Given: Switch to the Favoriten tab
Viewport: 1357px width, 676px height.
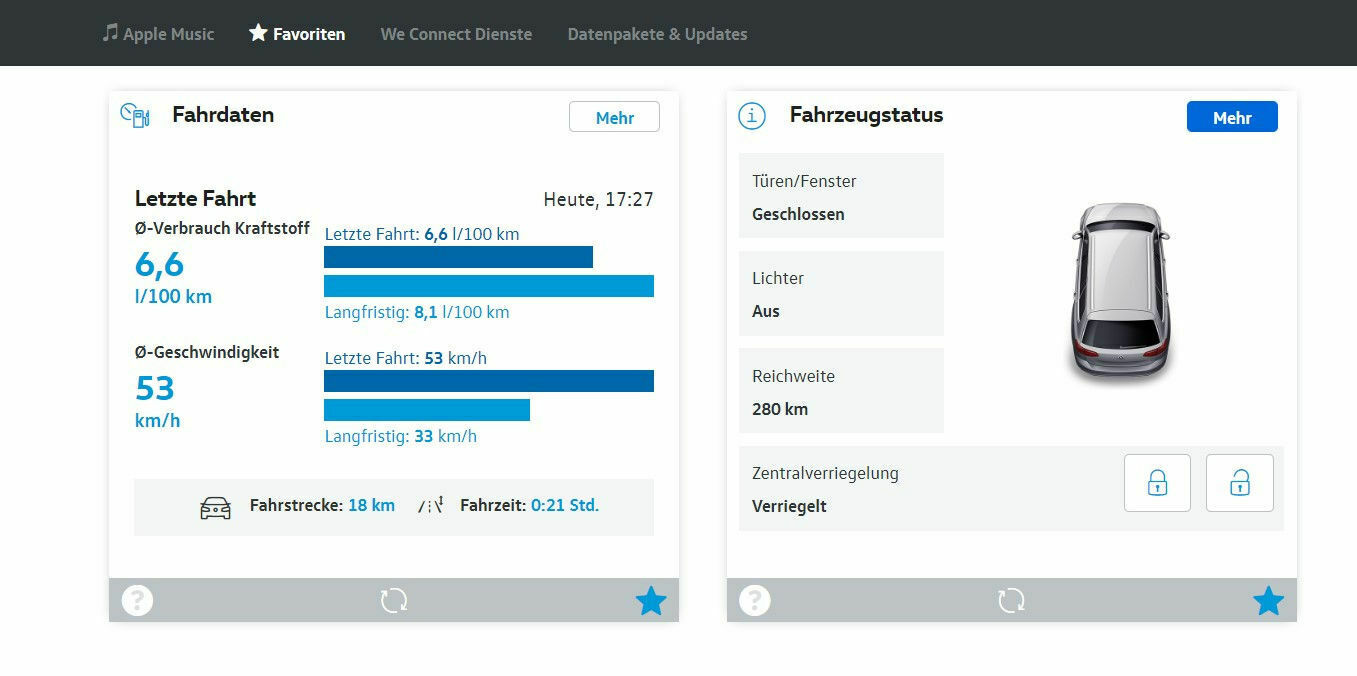Looking at the screenshot, I should click(297, 34).
